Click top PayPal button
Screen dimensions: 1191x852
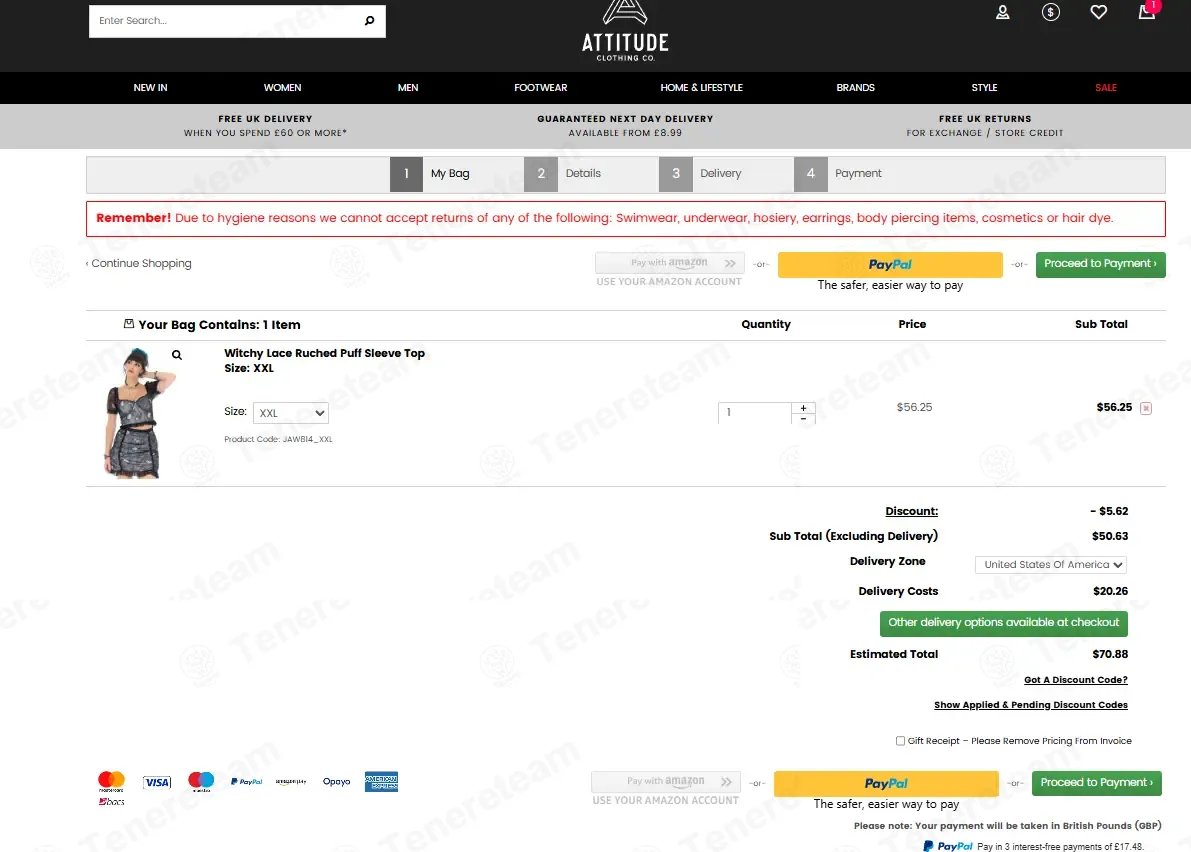(x=890, y=264)
